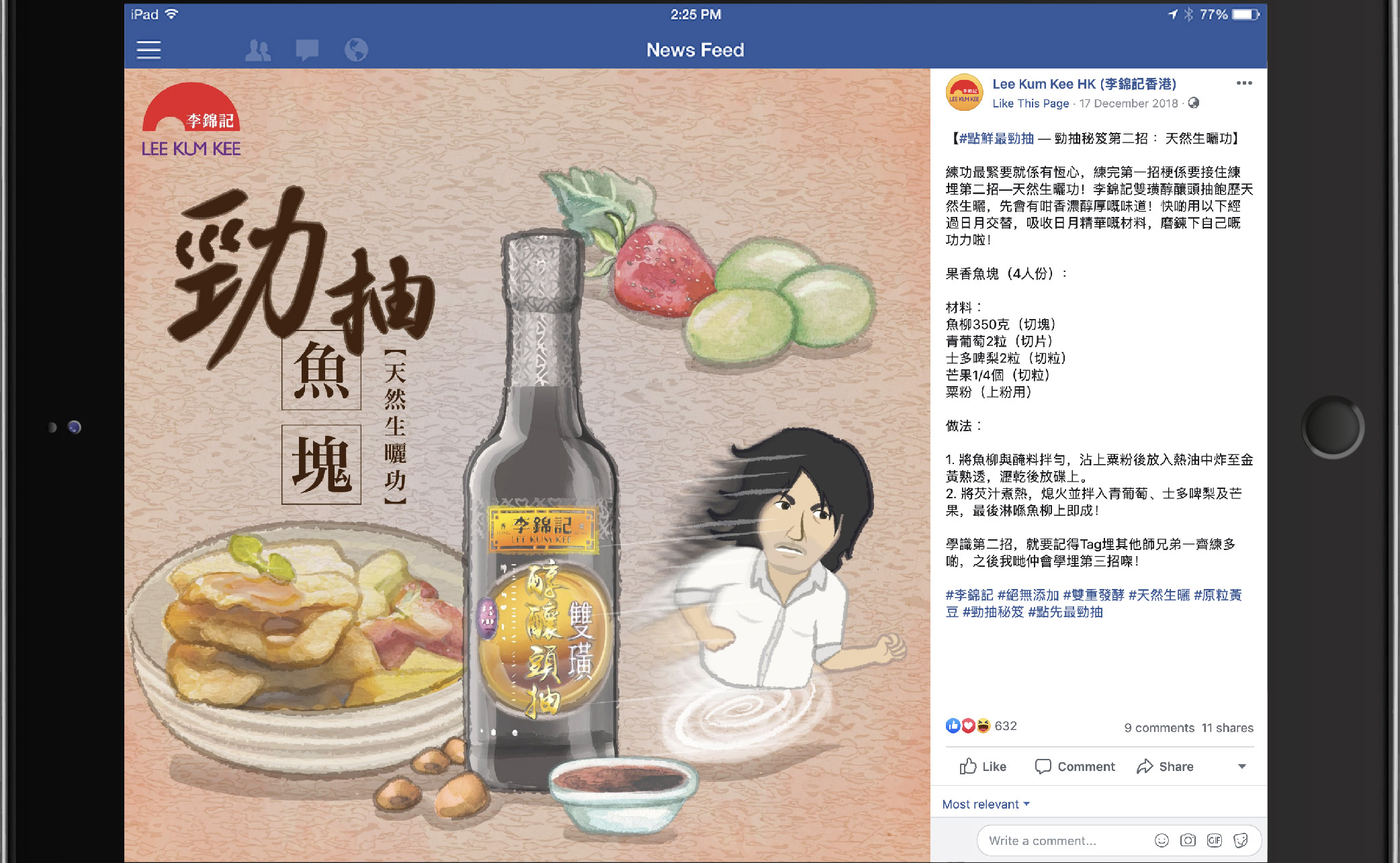This screenshot has height=863, width=1400.
Task: Click the Lee Kum Kee profile picture
Action: [x=965, y=93]
